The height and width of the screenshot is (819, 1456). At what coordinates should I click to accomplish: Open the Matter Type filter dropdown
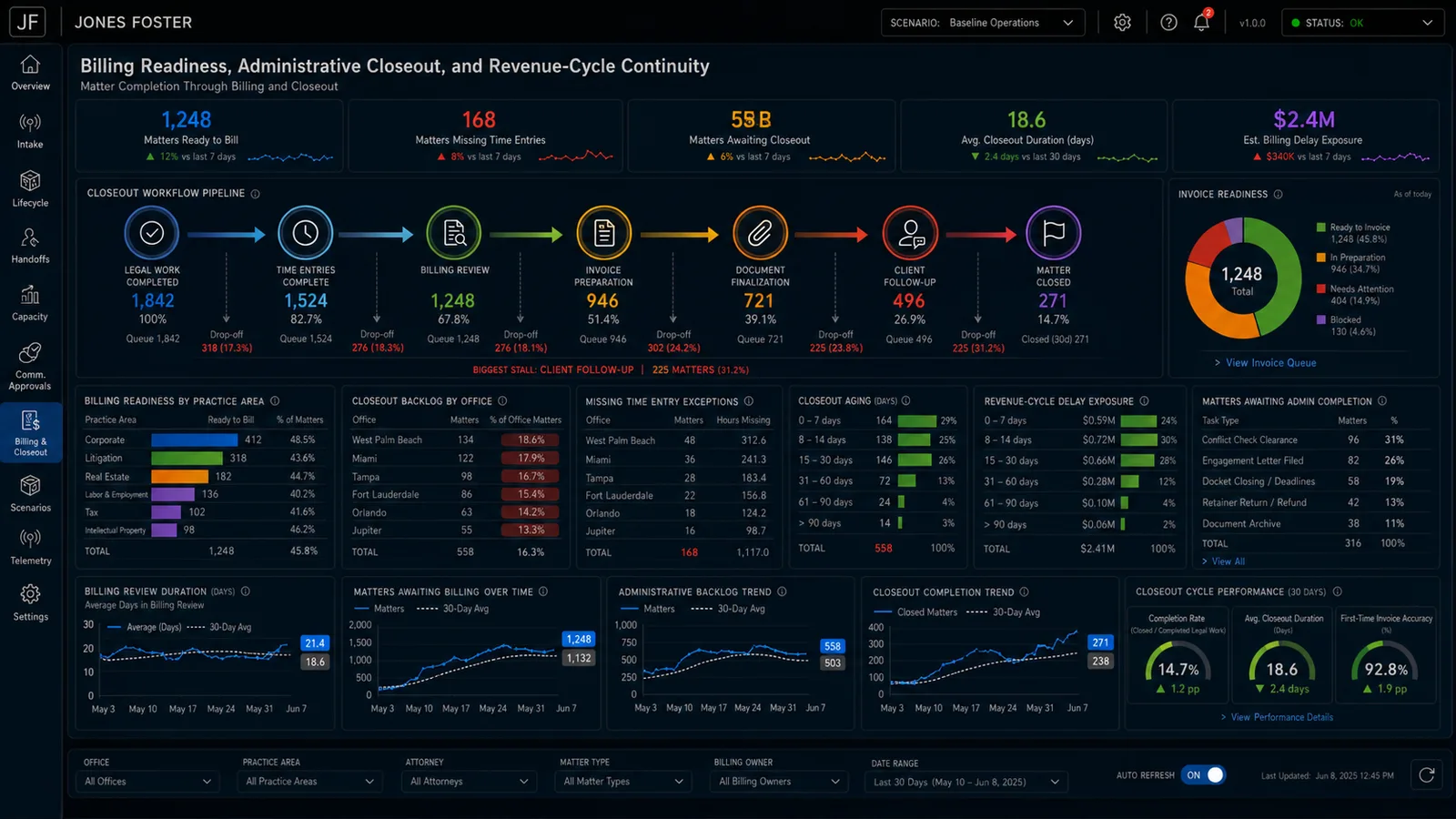pyautogui.click(x=623, y=782)
